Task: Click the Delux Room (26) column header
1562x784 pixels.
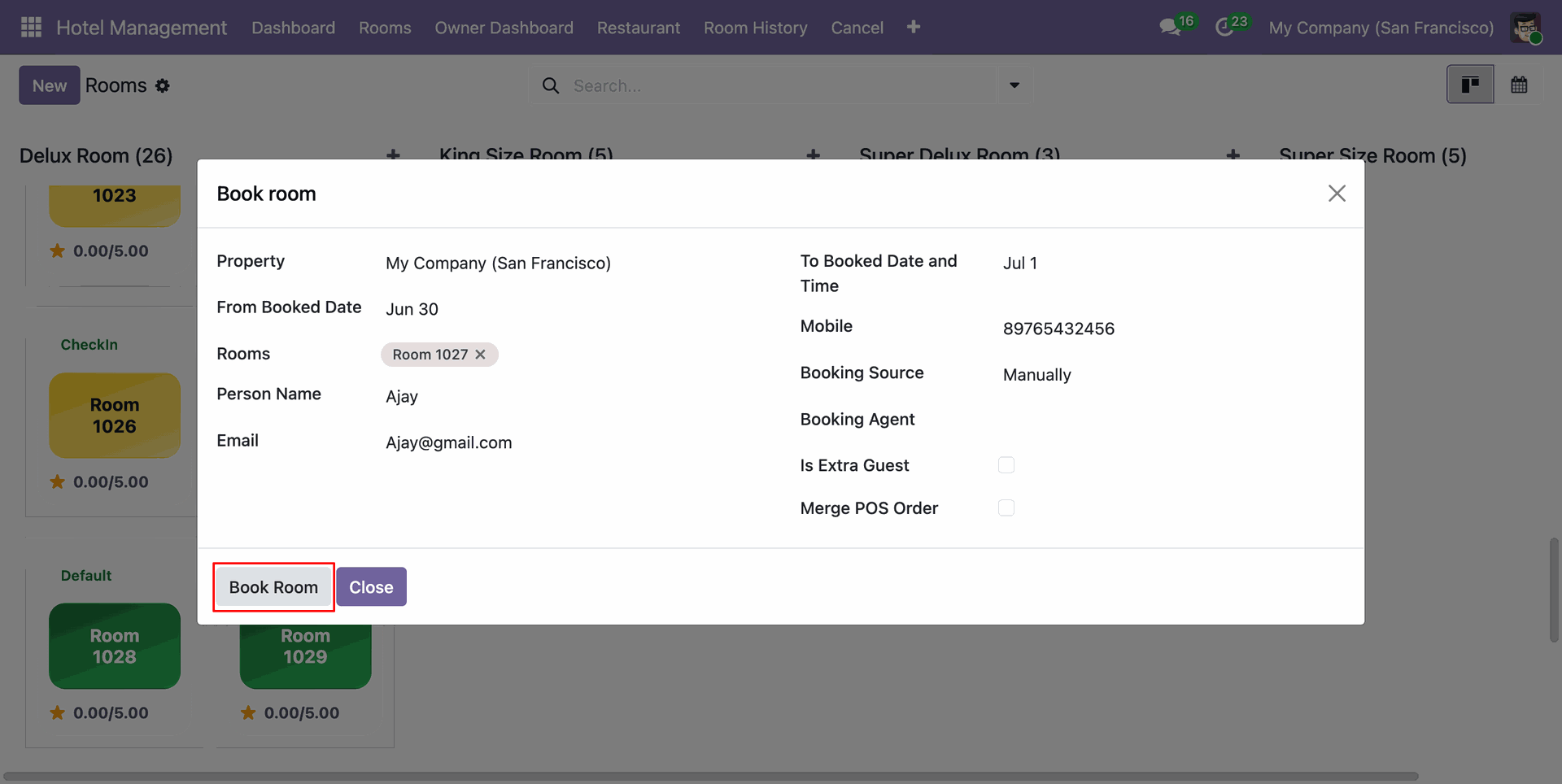Action: 96,155
